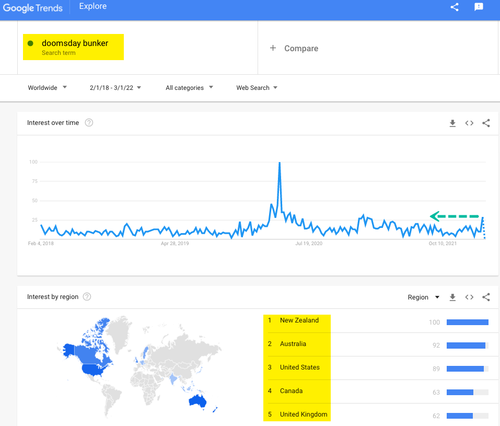Select New Zealand in region list
This screenshot has height=426, width=500.
(299, 320)
